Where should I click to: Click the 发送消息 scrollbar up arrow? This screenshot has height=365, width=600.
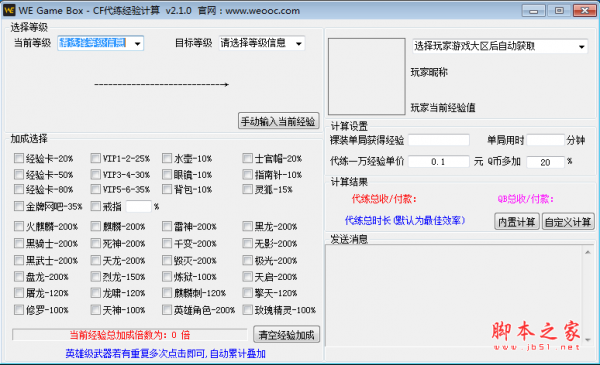coord(588,252)
